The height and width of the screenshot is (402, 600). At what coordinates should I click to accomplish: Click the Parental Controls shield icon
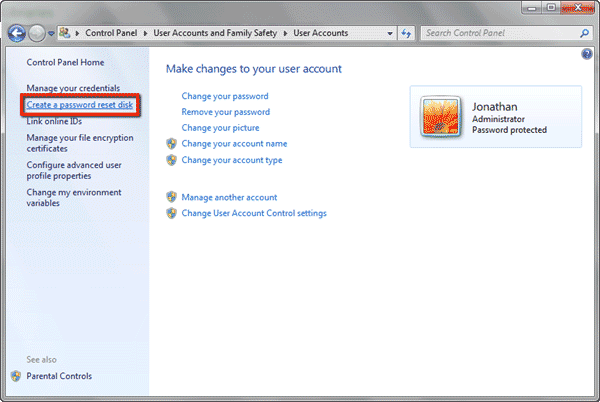[16, 376]
